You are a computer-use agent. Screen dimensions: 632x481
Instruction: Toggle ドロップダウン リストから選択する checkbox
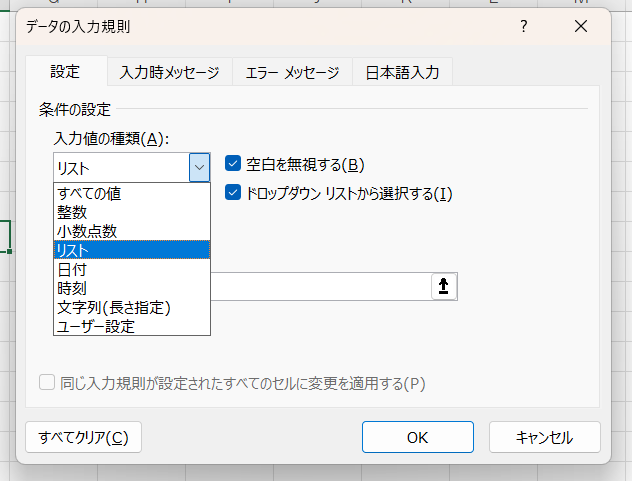[x=234, y=193]
